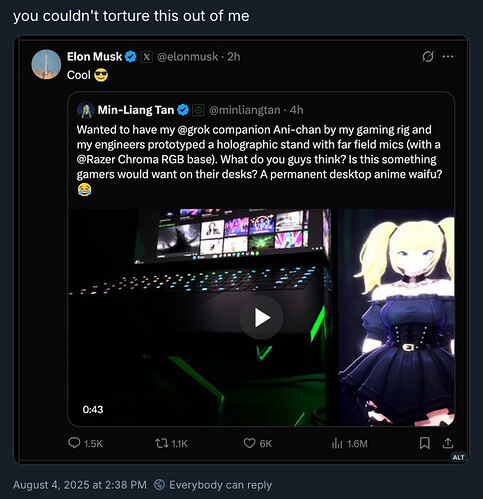The width and height of the screenshot is (483, 499).
Task: Open the three-dot more options menu
Action: pos(448,56)
